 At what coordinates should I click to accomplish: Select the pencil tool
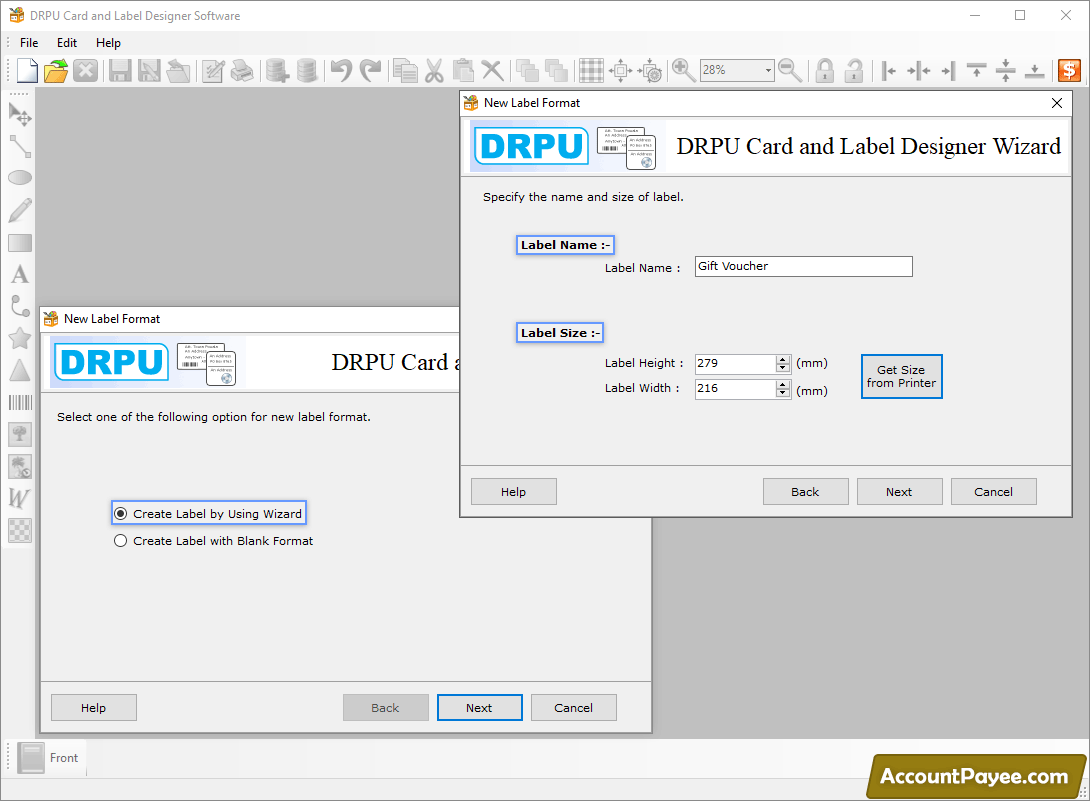click(x=19, y=210)
